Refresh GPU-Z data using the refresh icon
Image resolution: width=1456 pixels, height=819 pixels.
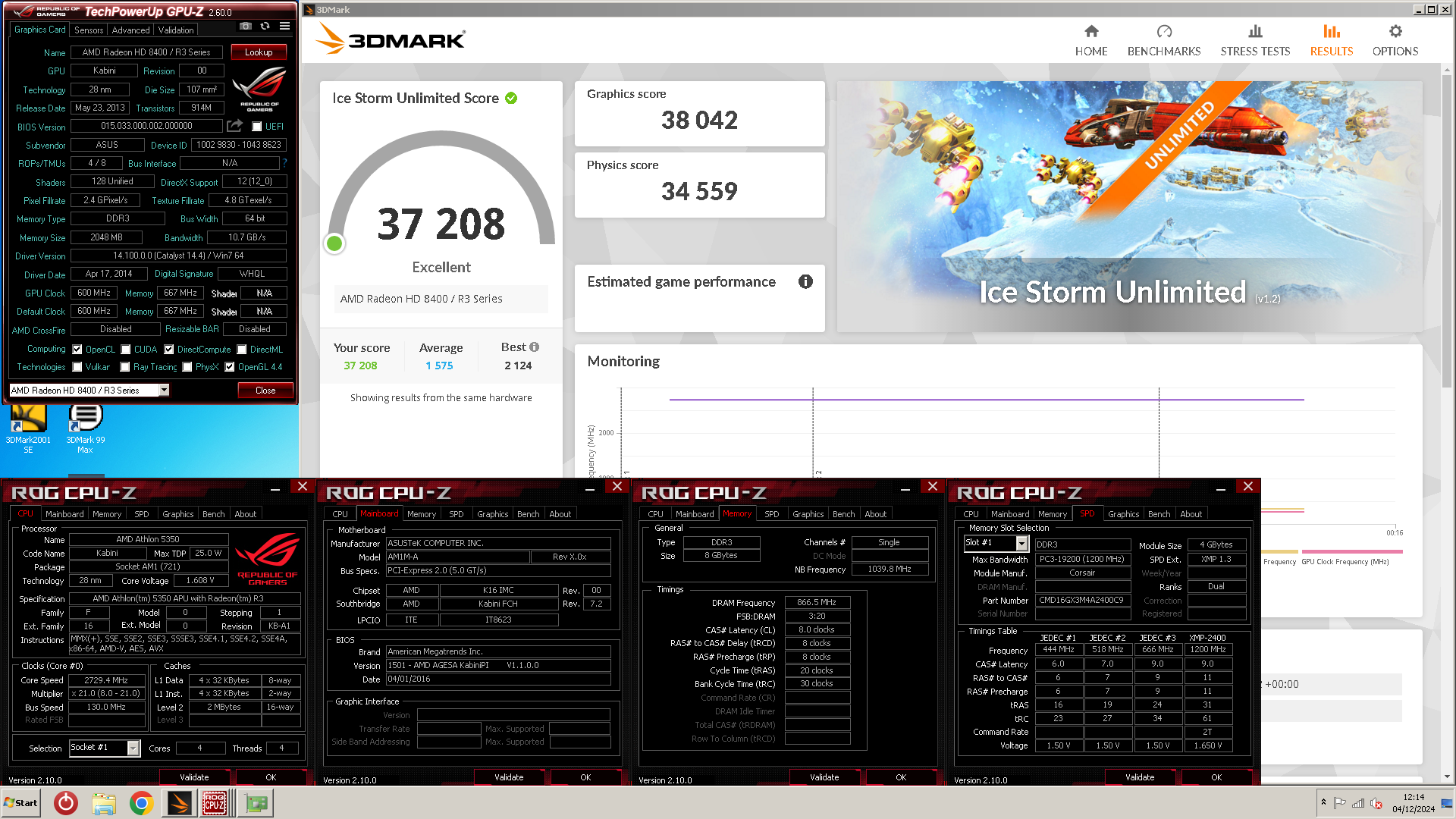265,26
